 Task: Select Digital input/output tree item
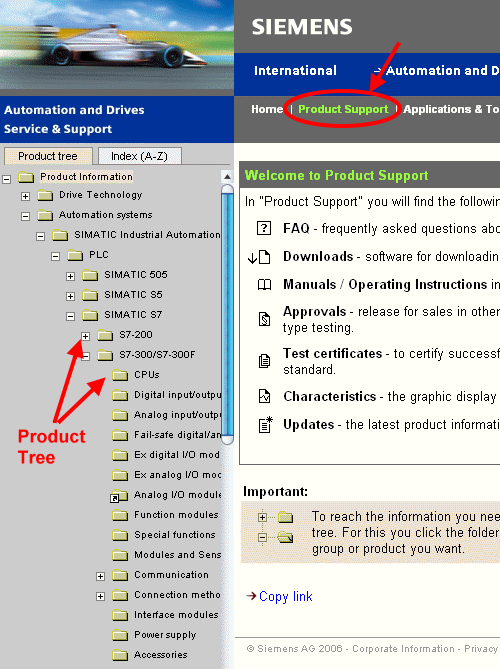pos(177,395)
